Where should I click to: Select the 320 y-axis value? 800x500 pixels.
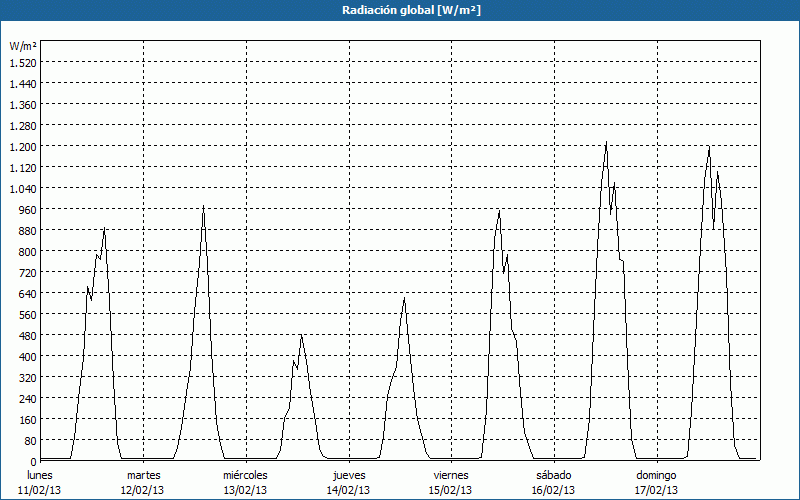28,378
